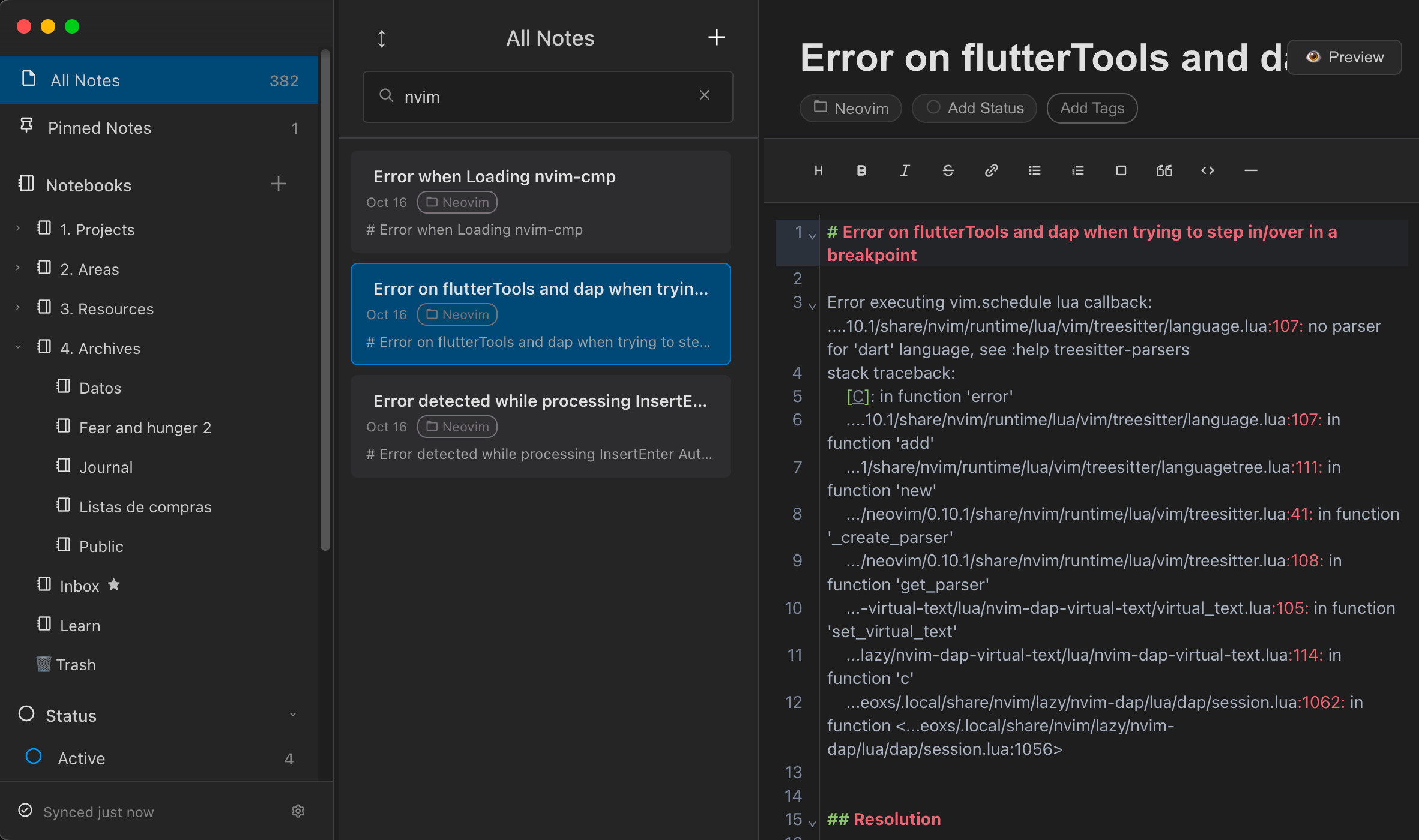Select the Learn notebook
The height and width of the screenshot is (840, 1419).
click(x=69, y=625)
